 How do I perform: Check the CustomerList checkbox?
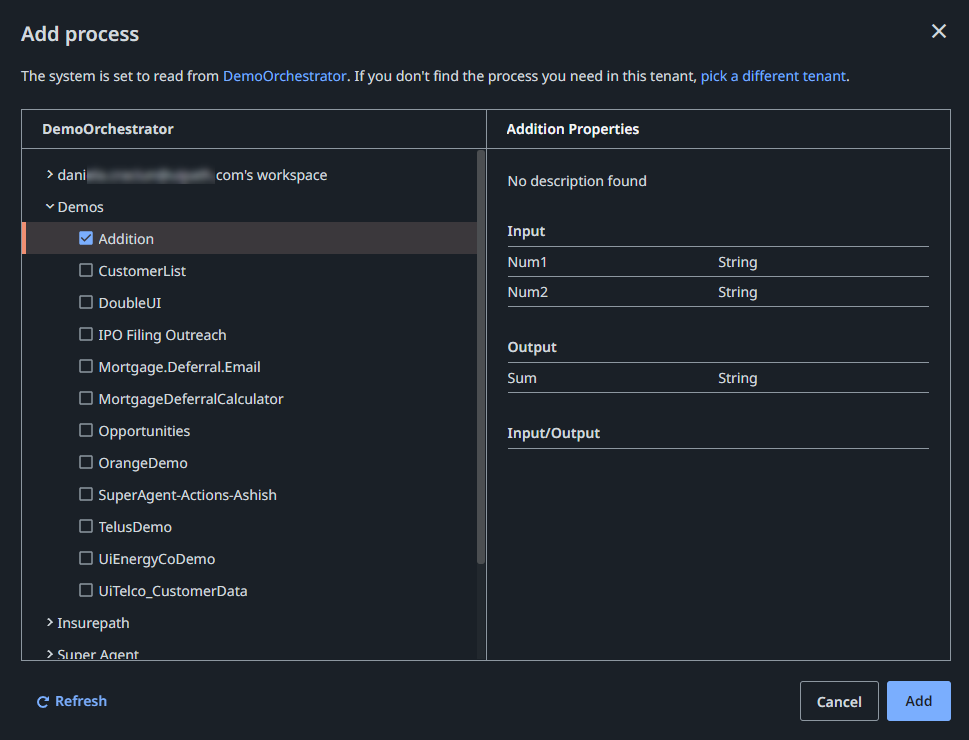(x=86, y=270)
